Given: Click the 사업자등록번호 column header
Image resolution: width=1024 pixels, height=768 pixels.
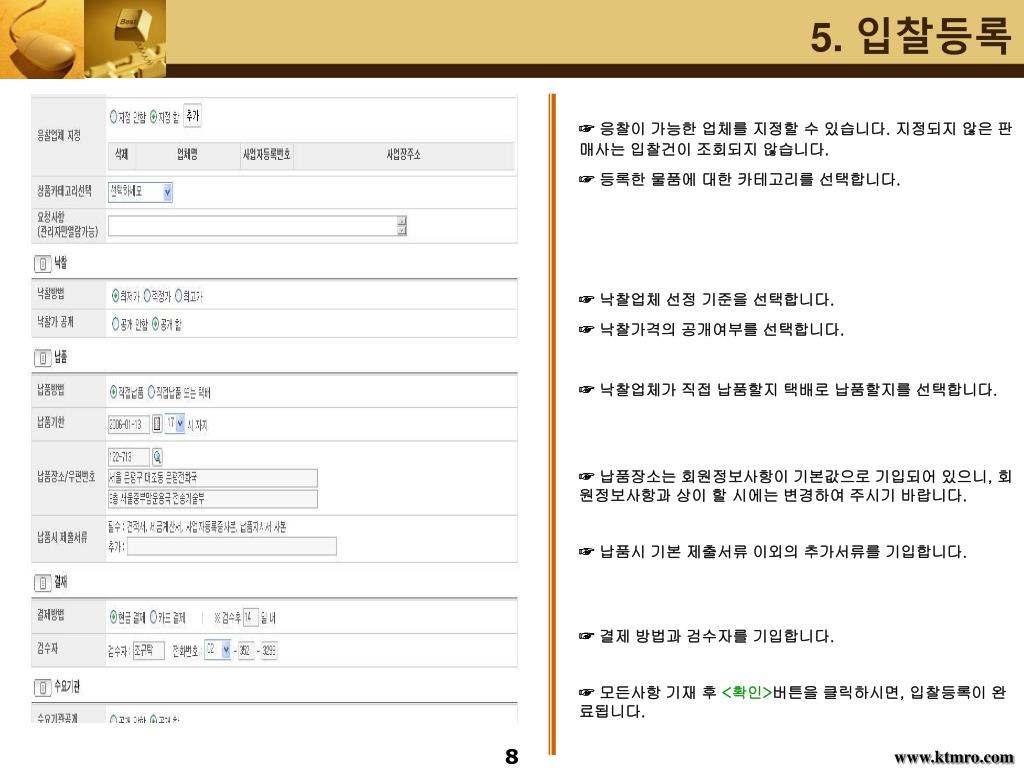Looking at the screenshot, I should pos(266,155).
